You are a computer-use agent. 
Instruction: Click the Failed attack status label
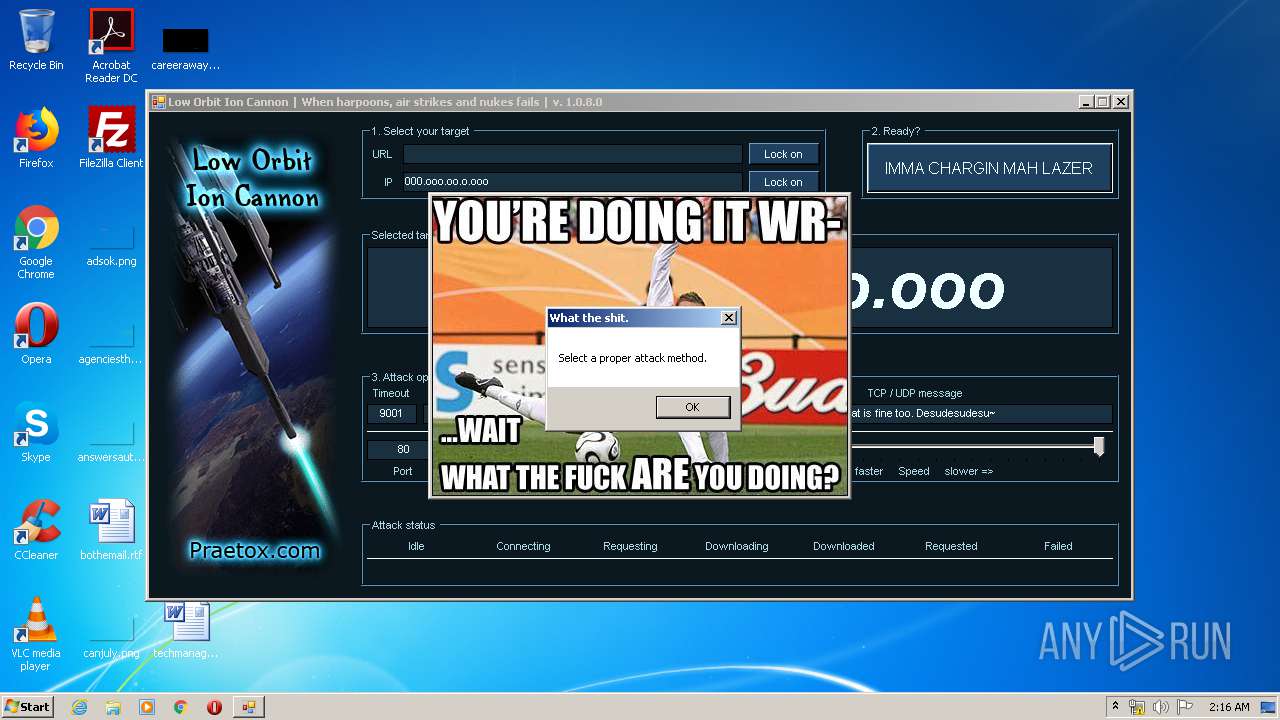pos(1058,546)
